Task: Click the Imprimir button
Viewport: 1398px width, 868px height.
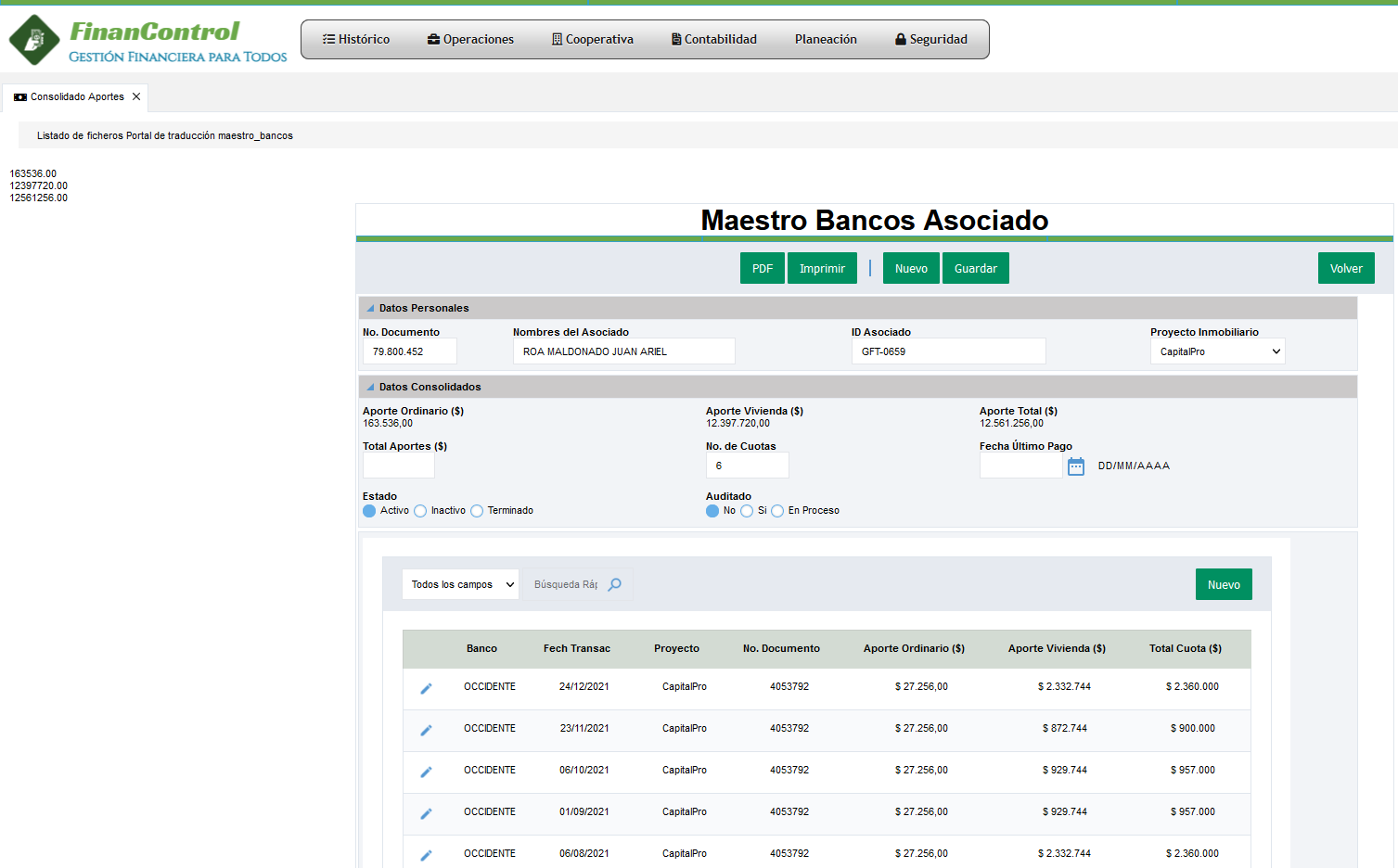Action: (822, 268)
